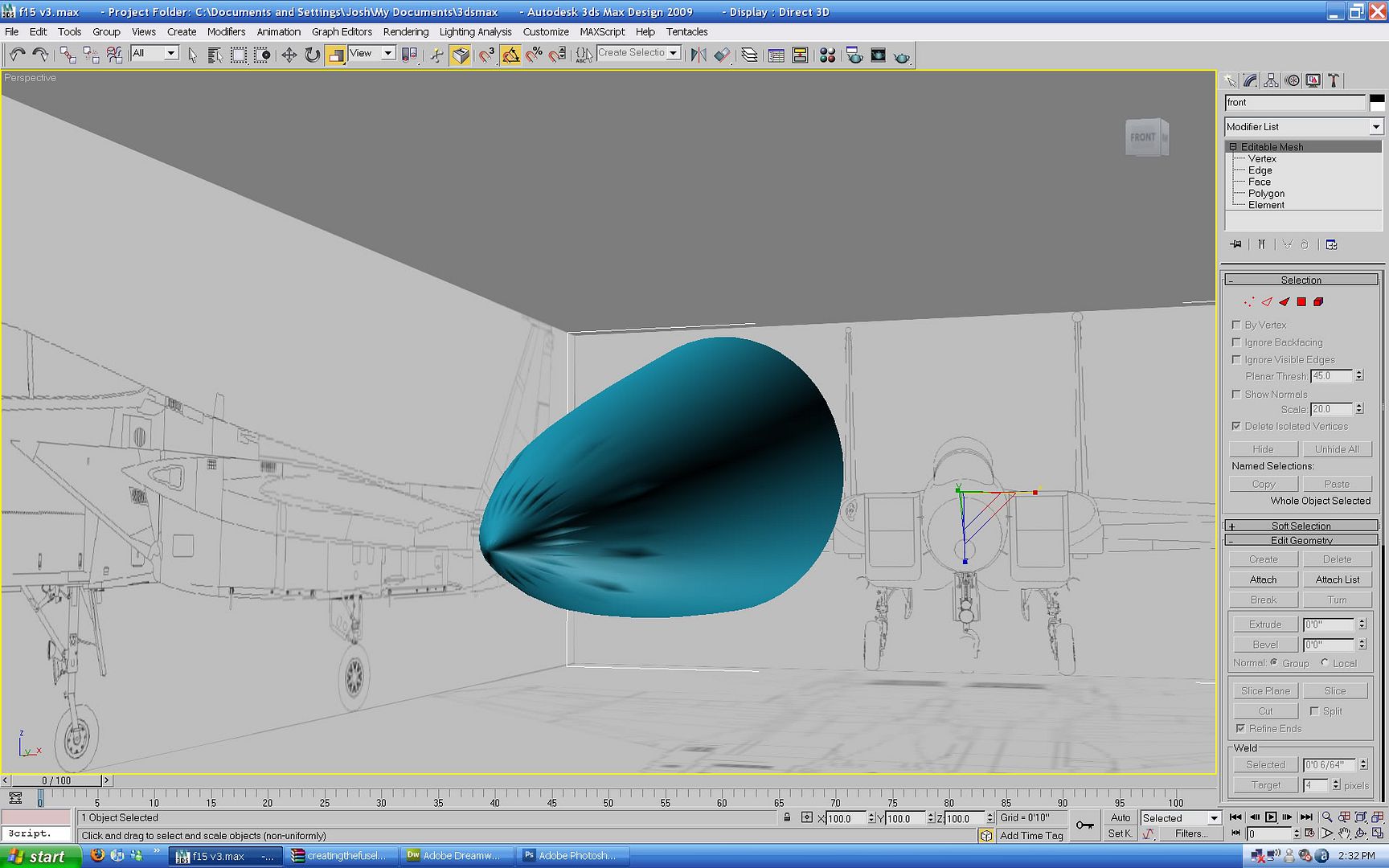Click the Undo arrow icon
This screenshot has height=868, width=1389.
(17, 55)
